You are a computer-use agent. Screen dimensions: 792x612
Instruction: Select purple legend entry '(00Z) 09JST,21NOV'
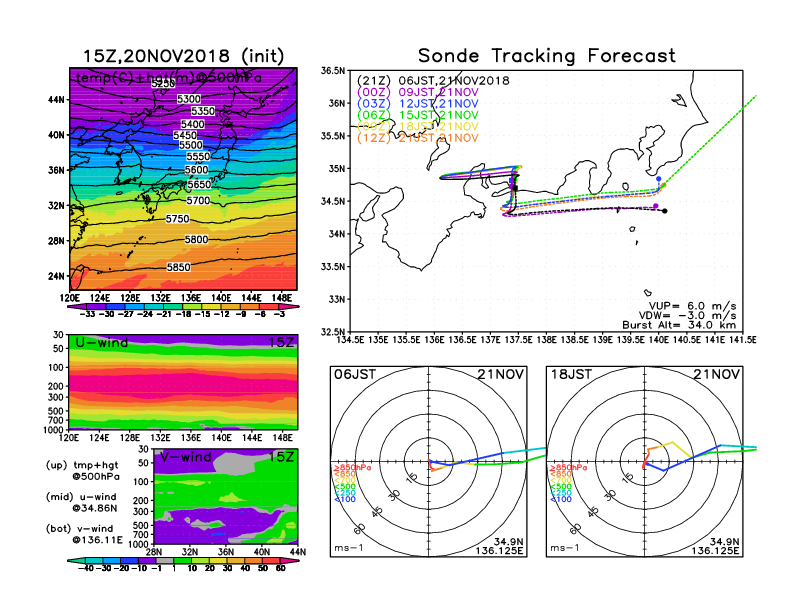point(418,92)
